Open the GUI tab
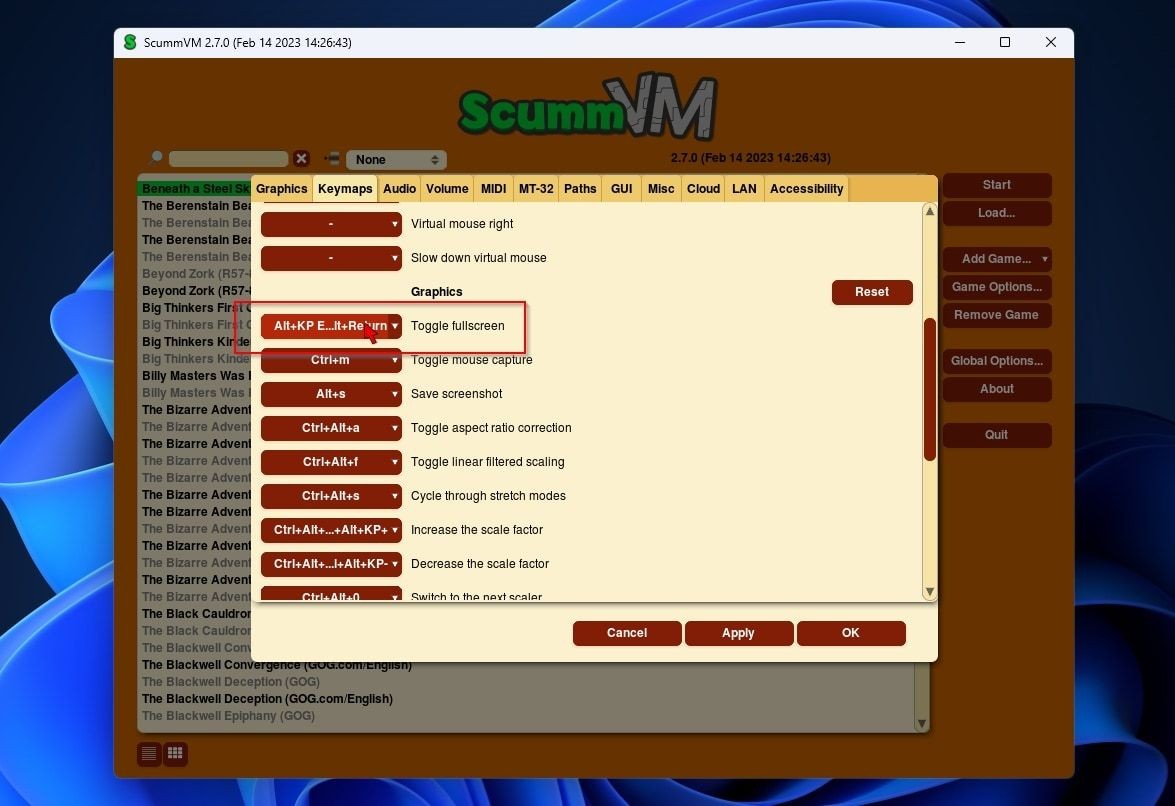 (x=621, y=189)
